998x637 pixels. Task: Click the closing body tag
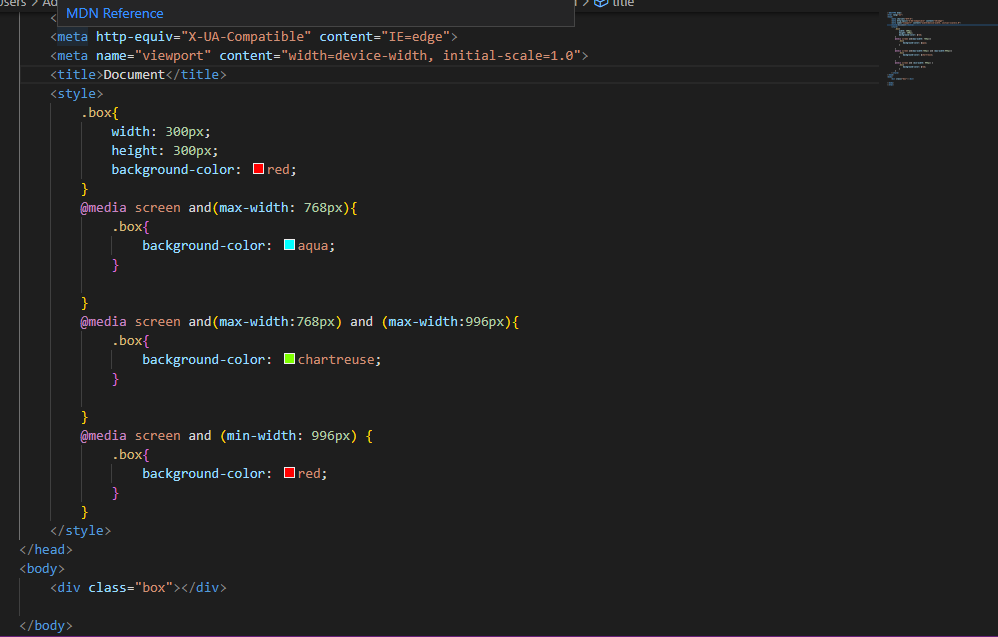point(46,626)
